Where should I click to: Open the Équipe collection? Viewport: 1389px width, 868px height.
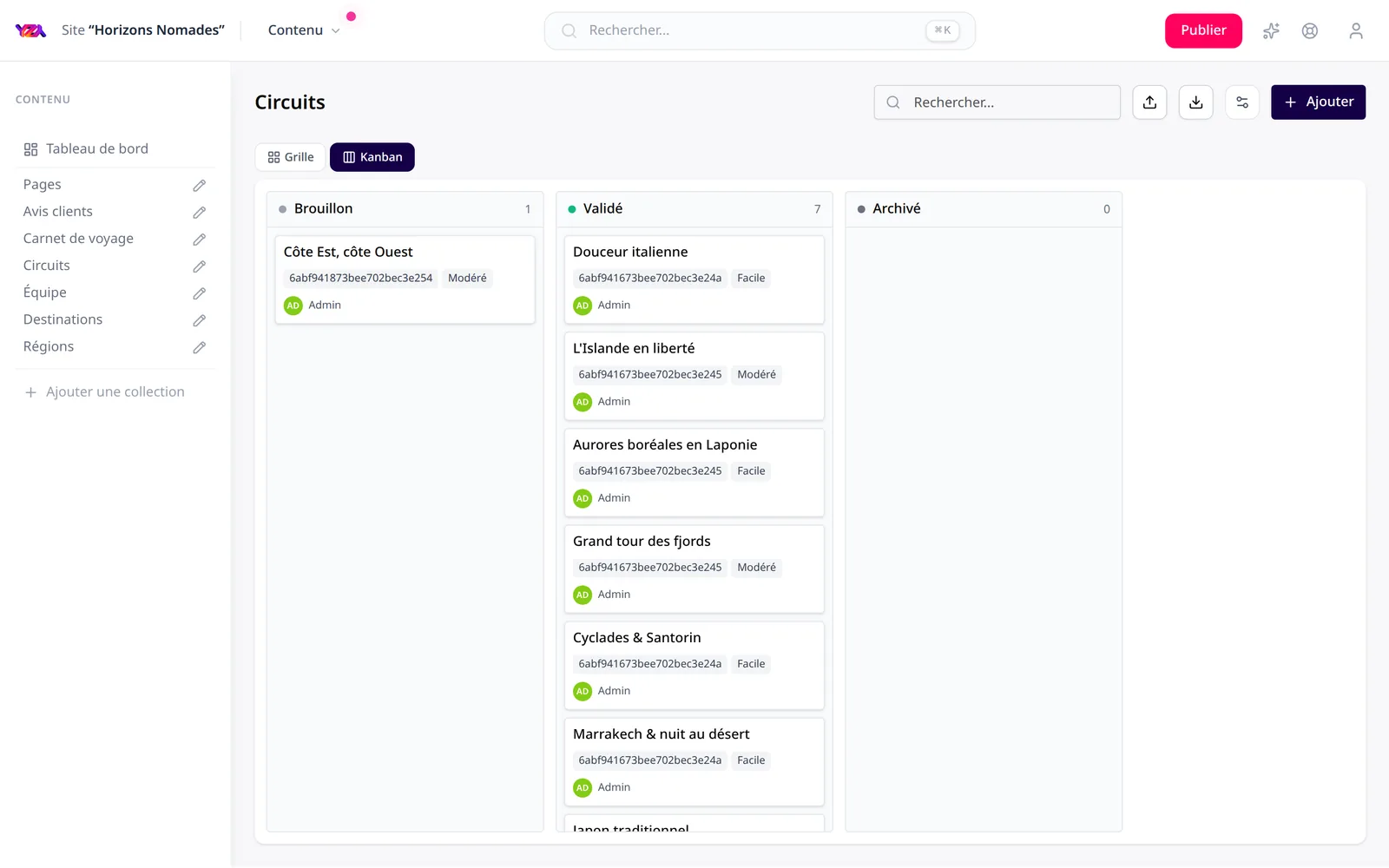pyautogui.click(x=45, y=293)
